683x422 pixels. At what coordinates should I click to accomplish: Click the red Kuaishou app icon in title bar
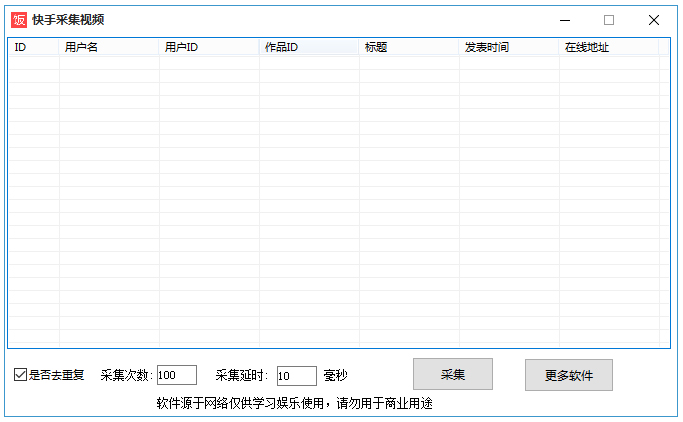(18, 19)
